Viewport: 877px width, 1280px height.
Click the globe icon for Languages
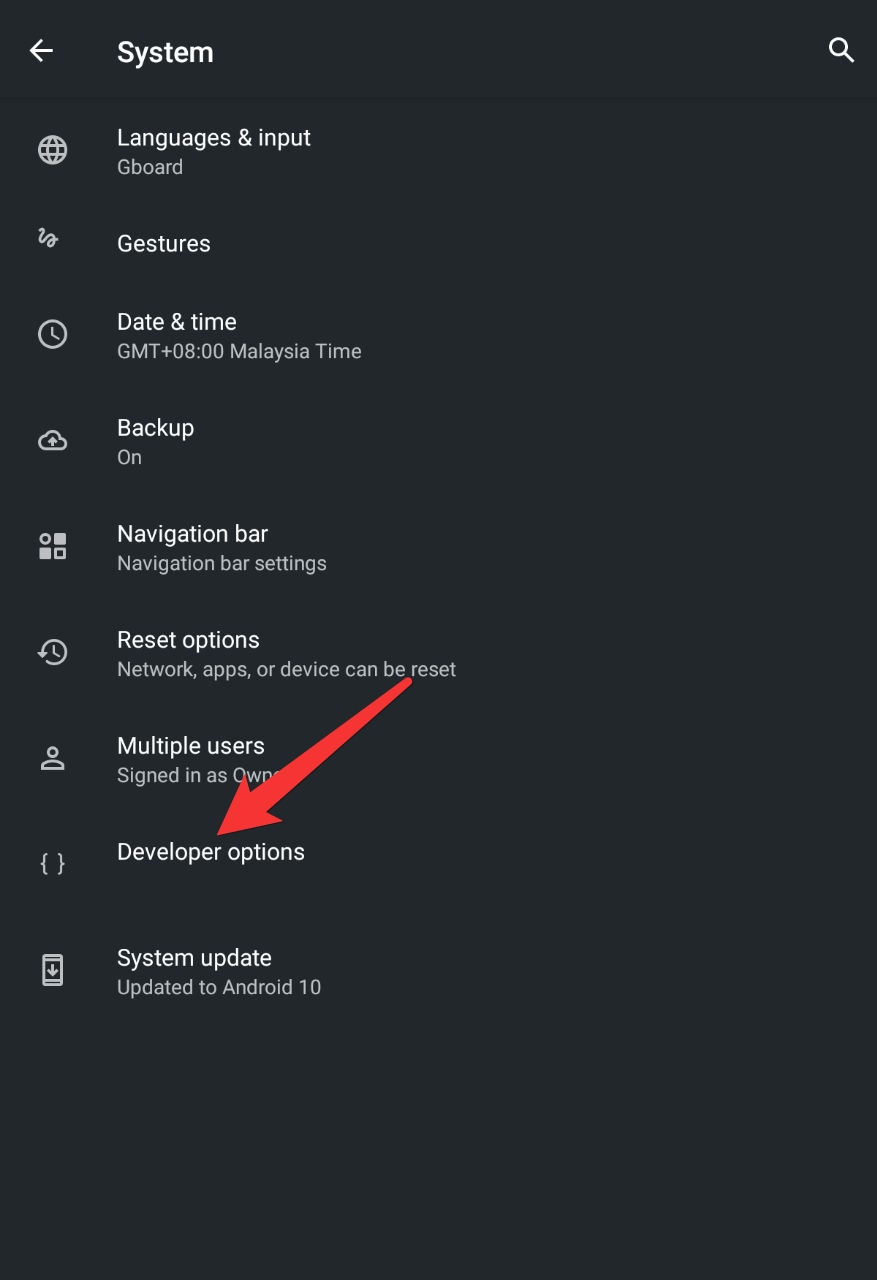(53, 150)
